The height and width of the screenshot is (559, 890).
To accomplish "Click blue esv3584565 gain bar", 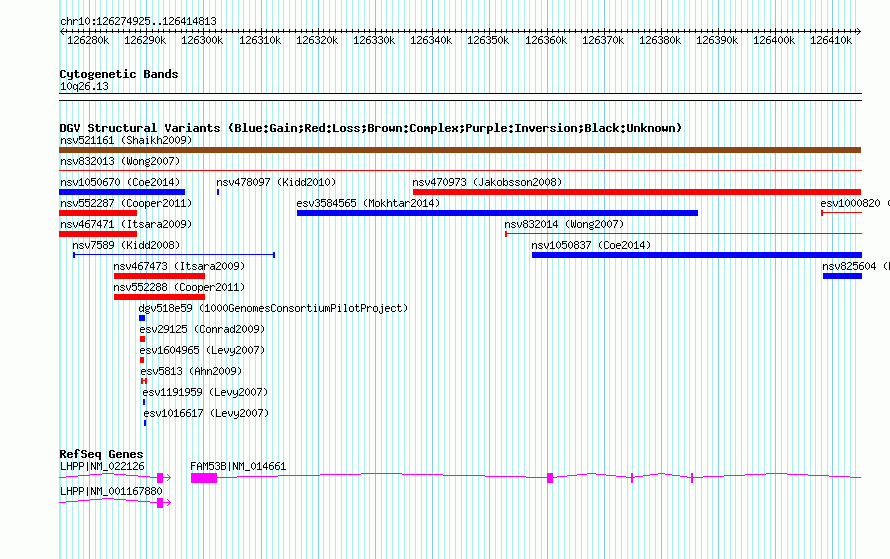I will point(497,213).
